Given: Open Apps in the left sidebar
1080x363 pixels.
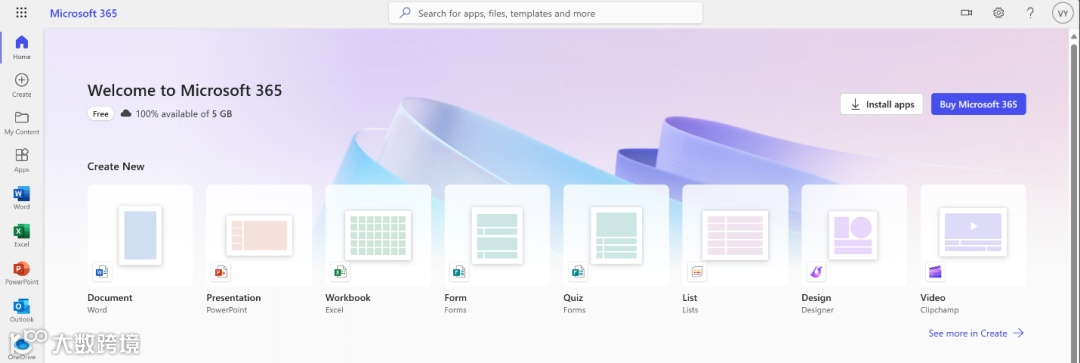Looking at the screenshot, I should (21, 160).
